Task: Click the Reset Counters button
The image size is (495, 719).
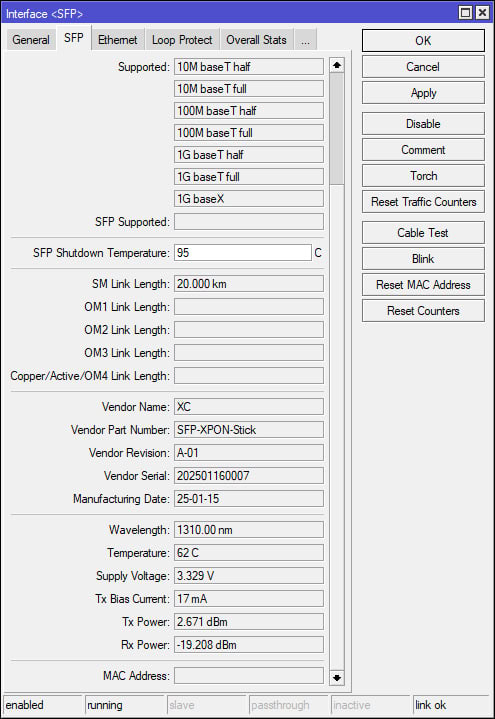Action: [x=423, y=311]
